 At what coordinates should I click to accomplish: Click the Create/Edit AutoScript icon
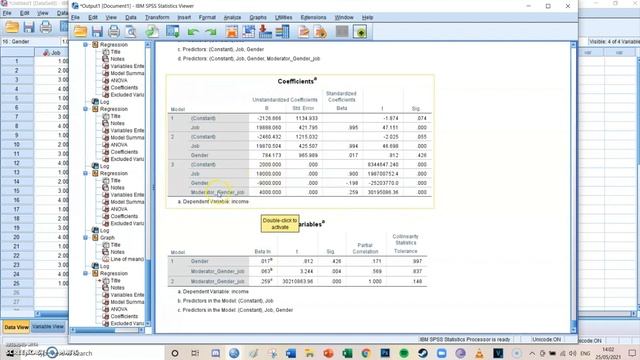[303, 31]
